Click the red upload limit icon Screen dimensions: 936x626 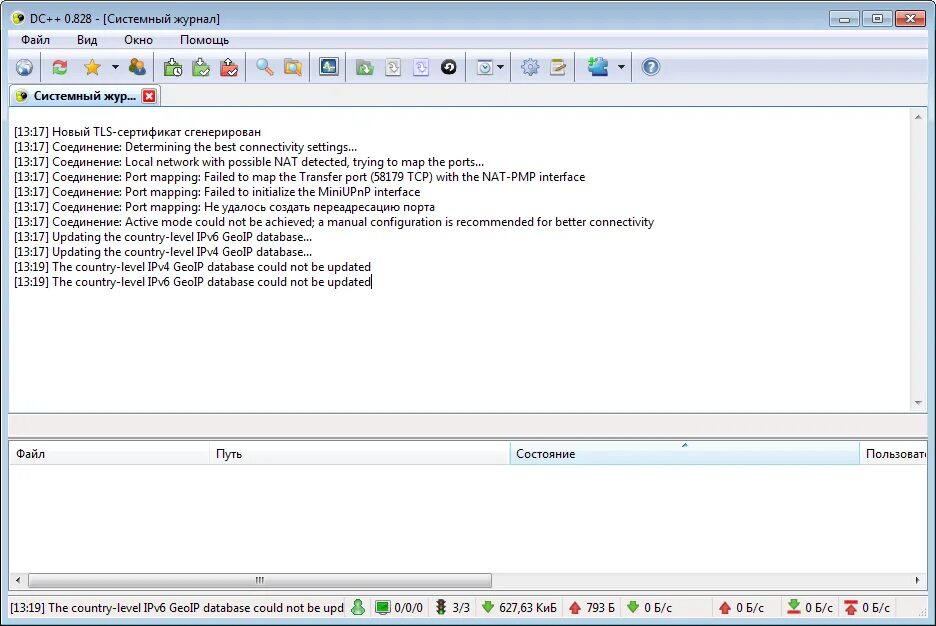coord(851,608)
